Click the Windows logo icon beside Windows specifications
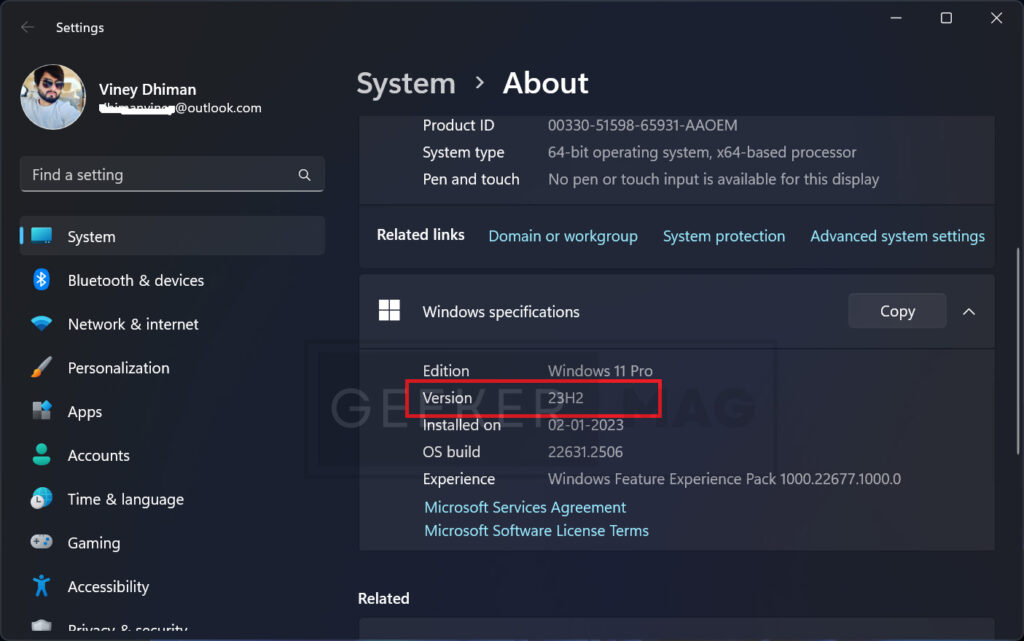Screen dimensions: 1024x641 point(389,311)
